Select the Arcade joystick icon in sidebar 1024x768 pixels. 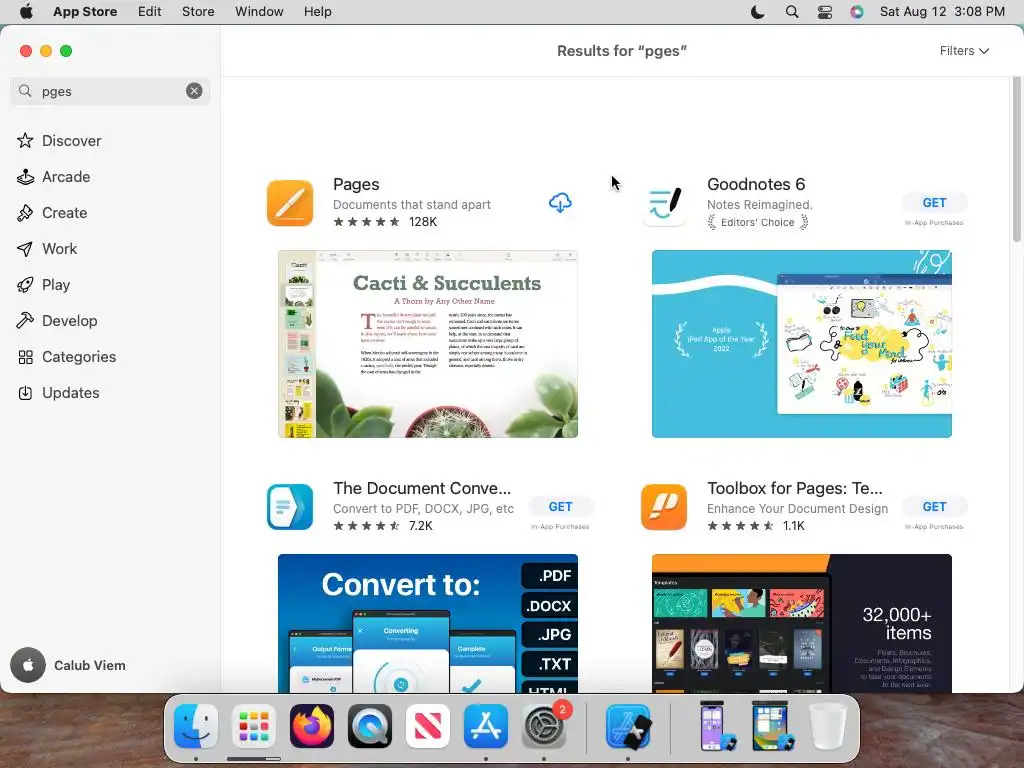pos(25,176)
